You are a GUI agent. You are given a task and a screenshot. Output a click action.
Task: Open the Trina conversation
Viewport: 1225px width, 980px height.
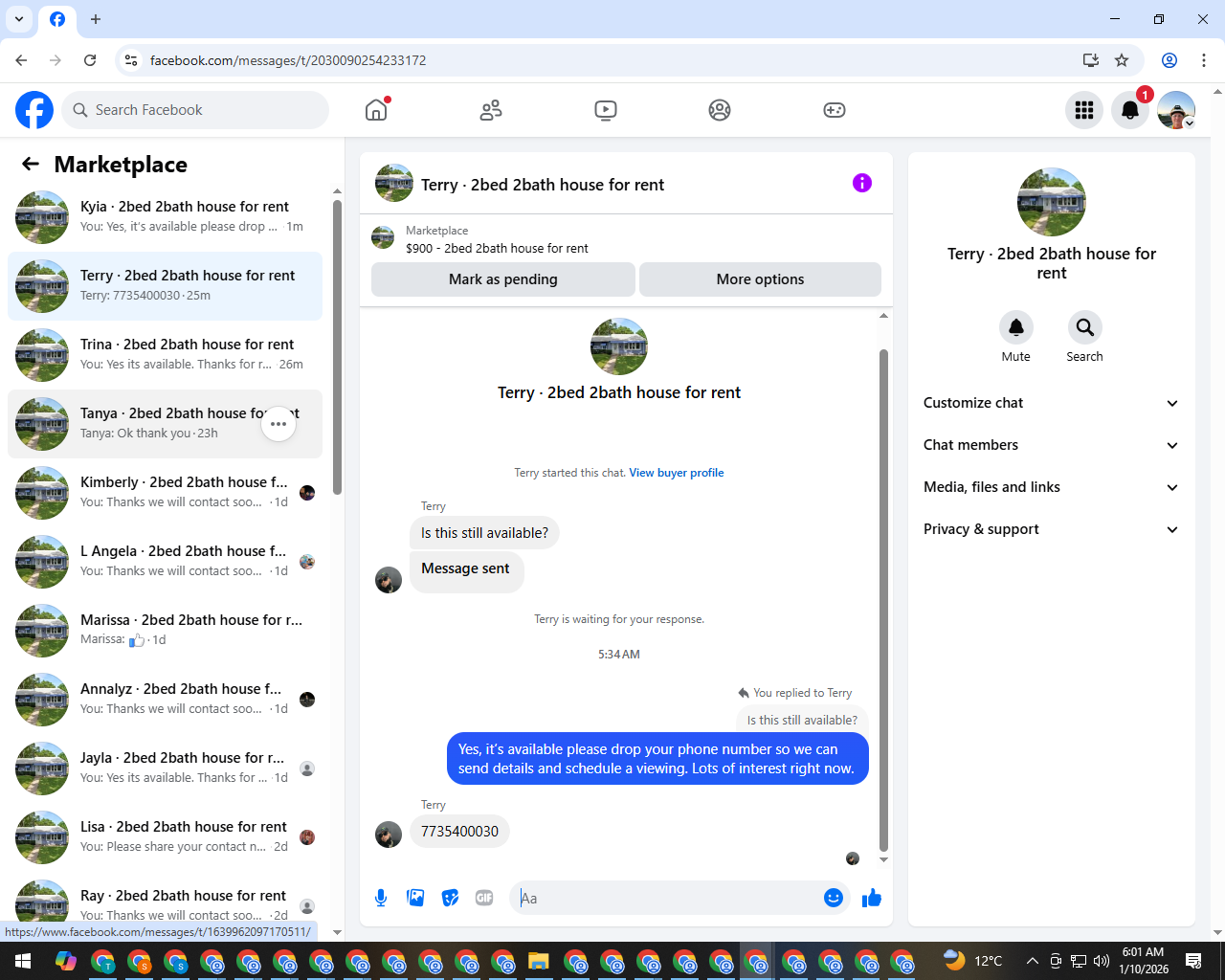pos(165,355)
